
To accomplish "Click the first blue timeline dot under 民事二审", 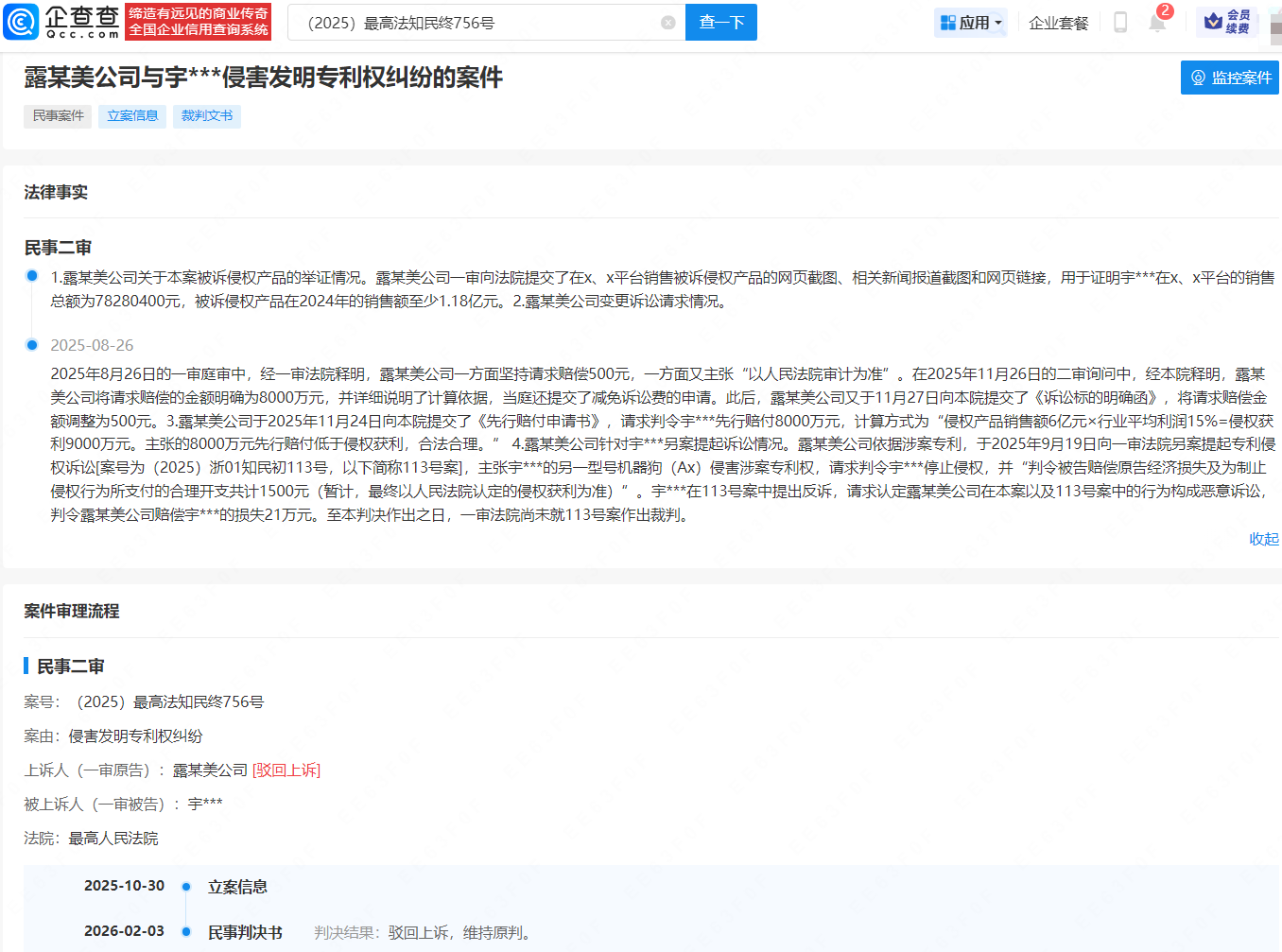I will pyautogui.click(x=32, y=276).
